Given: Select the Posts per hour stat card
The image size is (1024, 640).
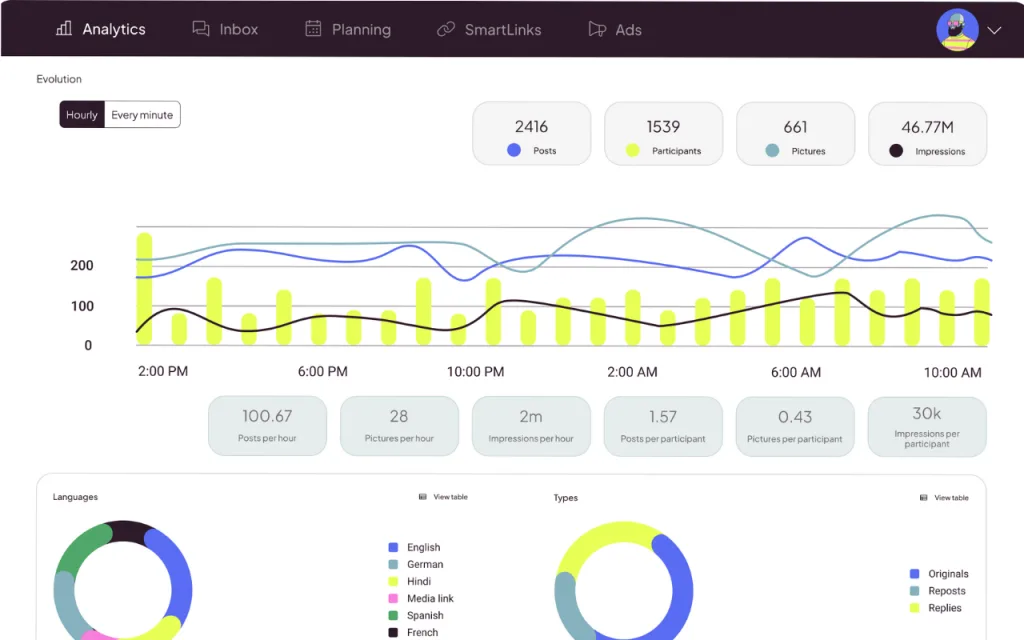Looking at the screenshot, I should tap(267, 426).
